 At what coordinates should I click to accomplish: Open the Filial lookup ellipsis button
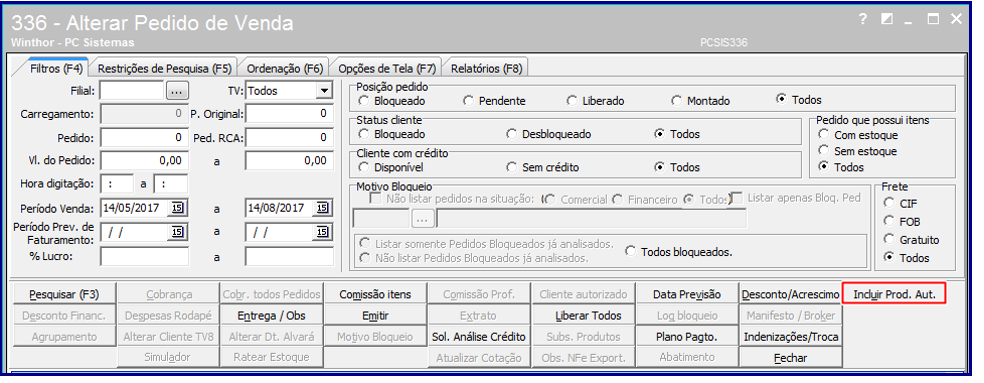pyautogui.click(x=177, y=91)
